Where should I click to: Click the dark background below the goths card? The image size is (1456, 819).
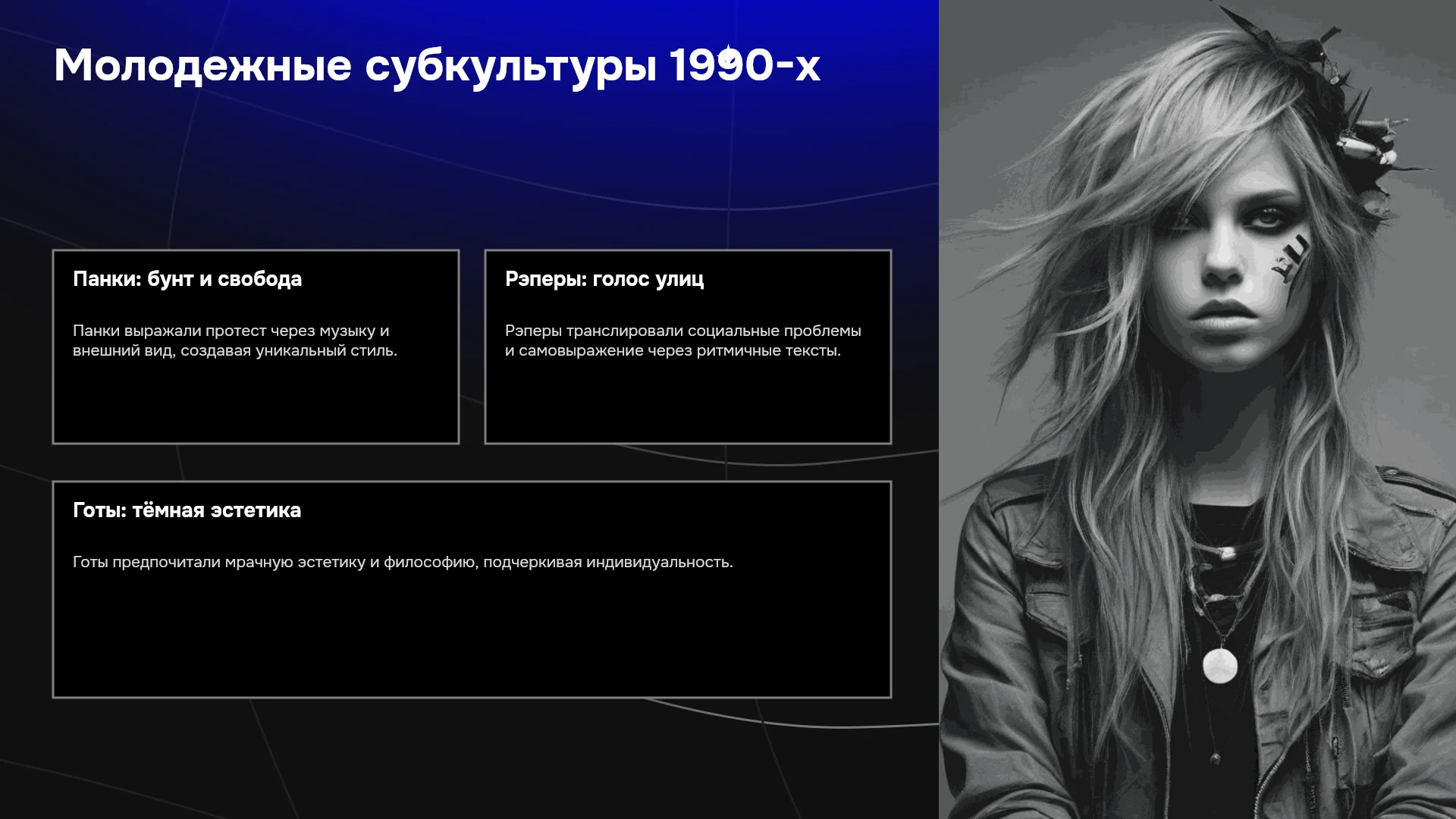pyautogui.click(x=470, y=758)
